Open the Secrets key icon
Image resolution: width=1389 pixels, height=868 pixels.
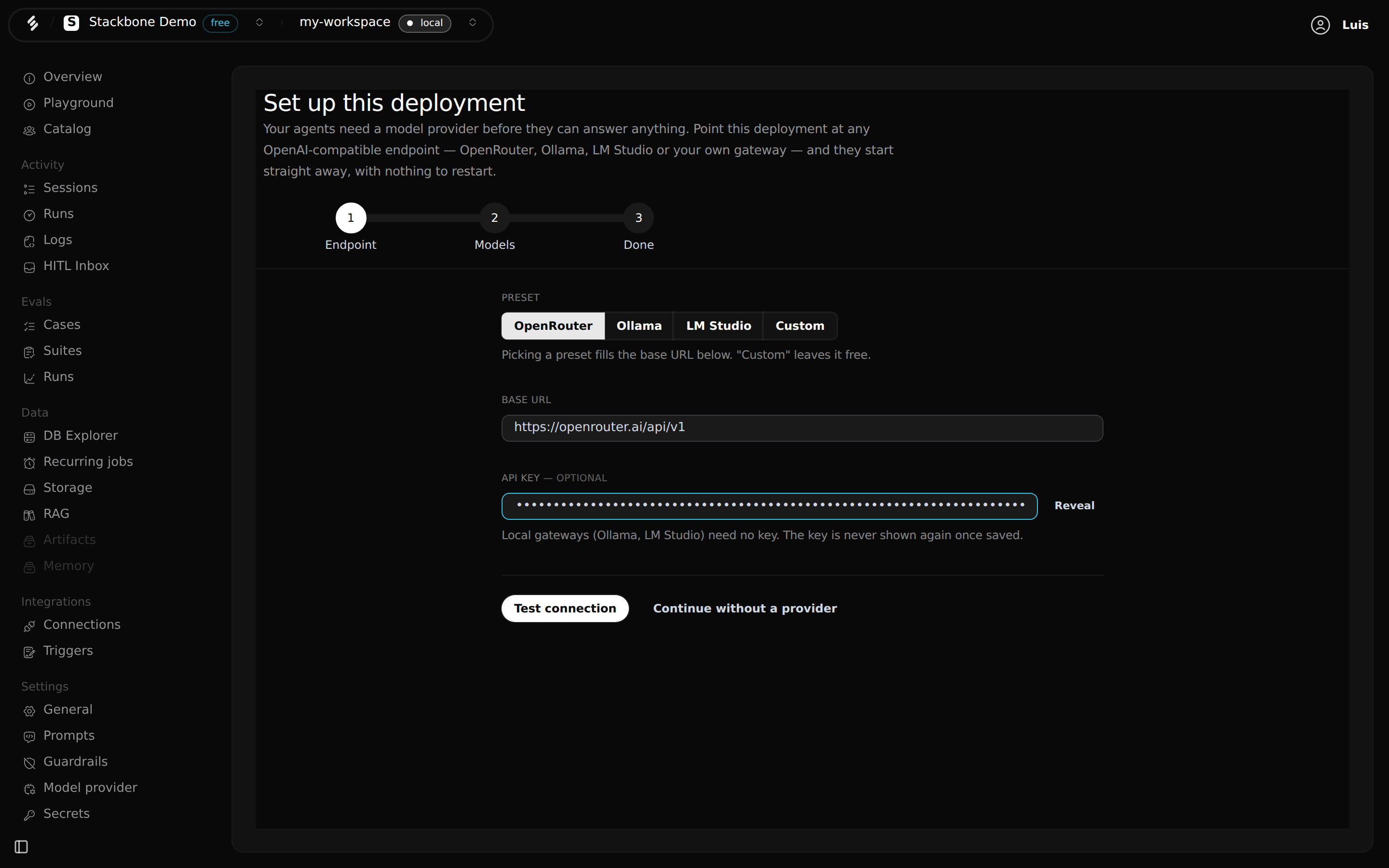coord(29,815)
